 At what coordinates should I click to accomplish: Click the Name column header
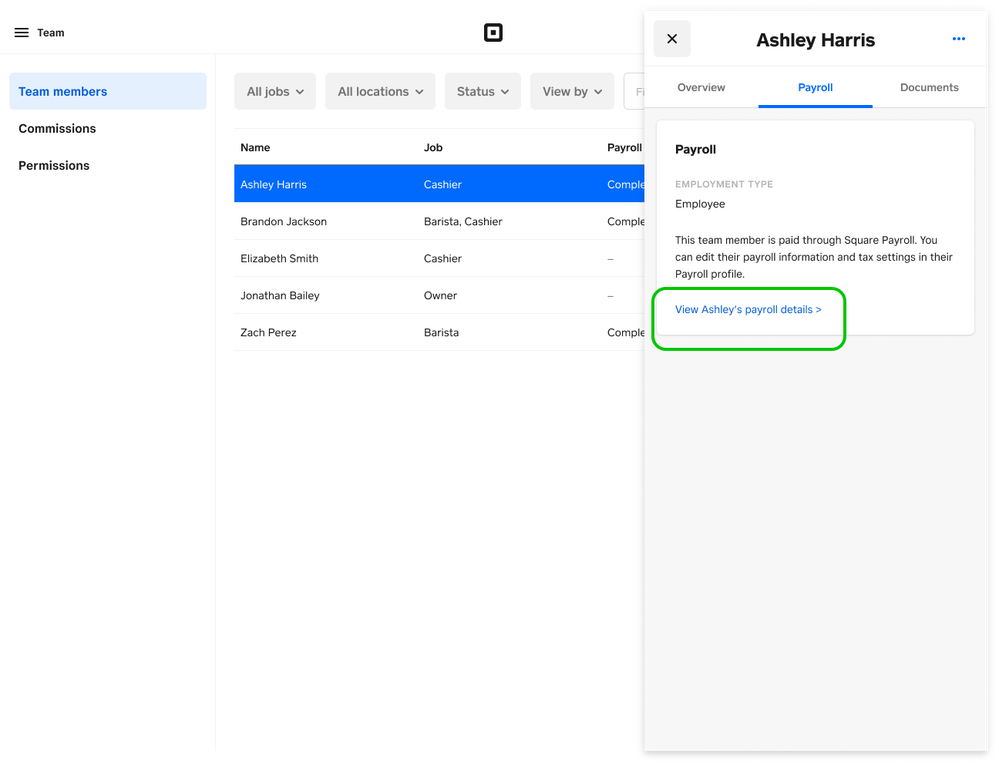coord(255,147)
